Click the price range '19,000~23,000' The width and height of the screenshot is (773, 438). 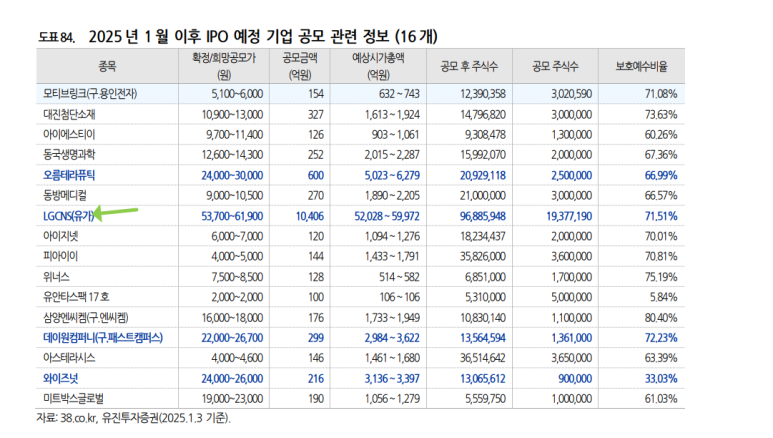coord(232,399)
